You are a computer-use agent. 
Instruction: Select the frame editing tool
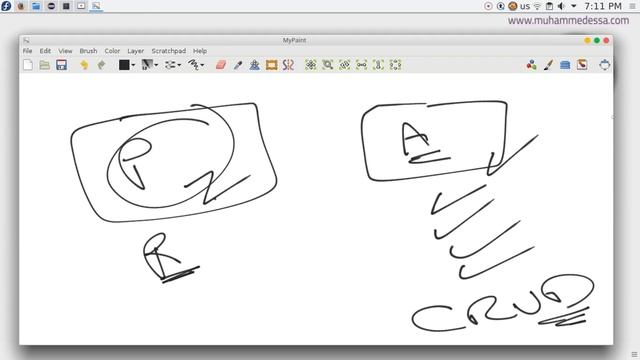[x=271, y=65]
